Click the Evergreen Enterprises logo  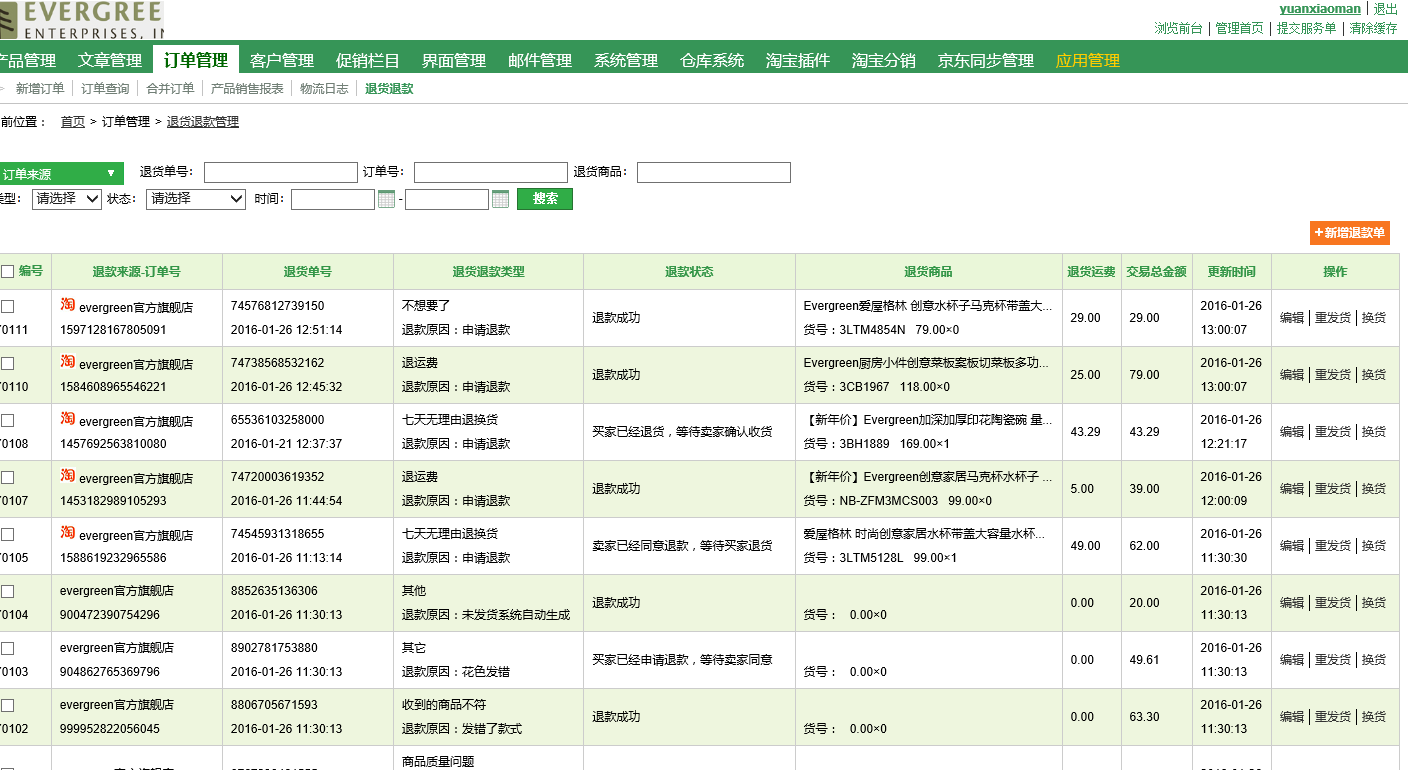(x=82, y=20)
